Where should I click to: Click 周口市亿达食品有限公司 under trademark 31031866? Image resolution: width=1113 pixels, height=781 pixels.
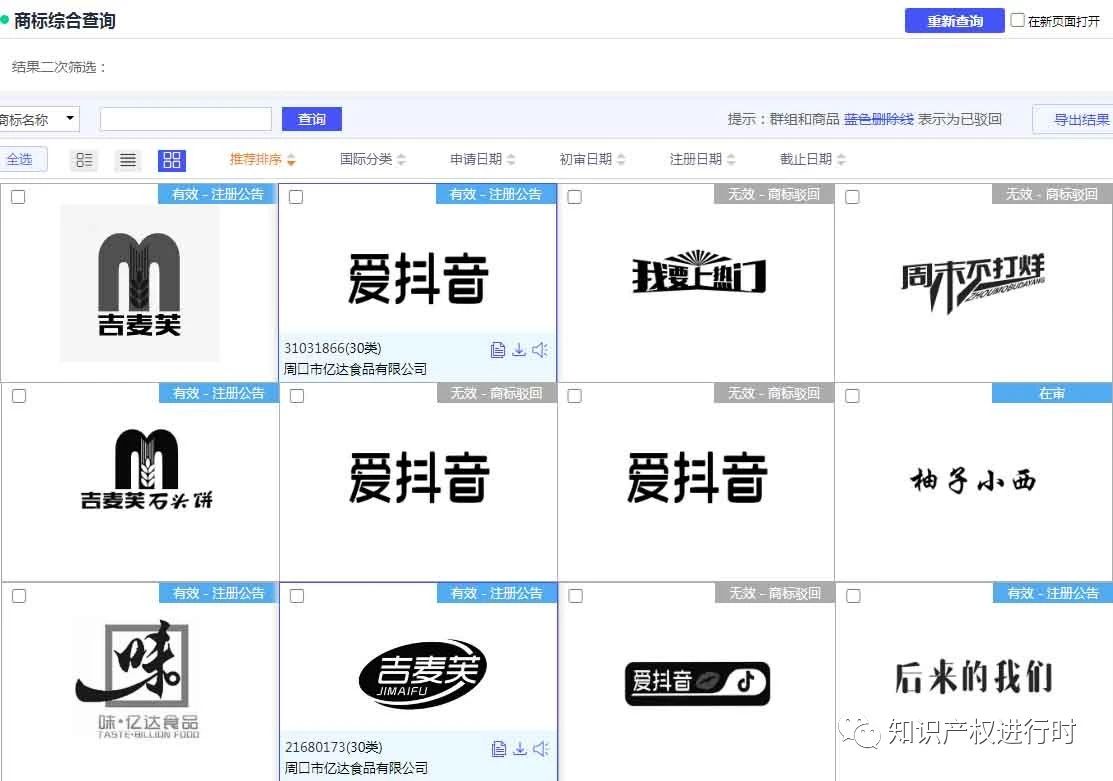(x=355, y=369)
